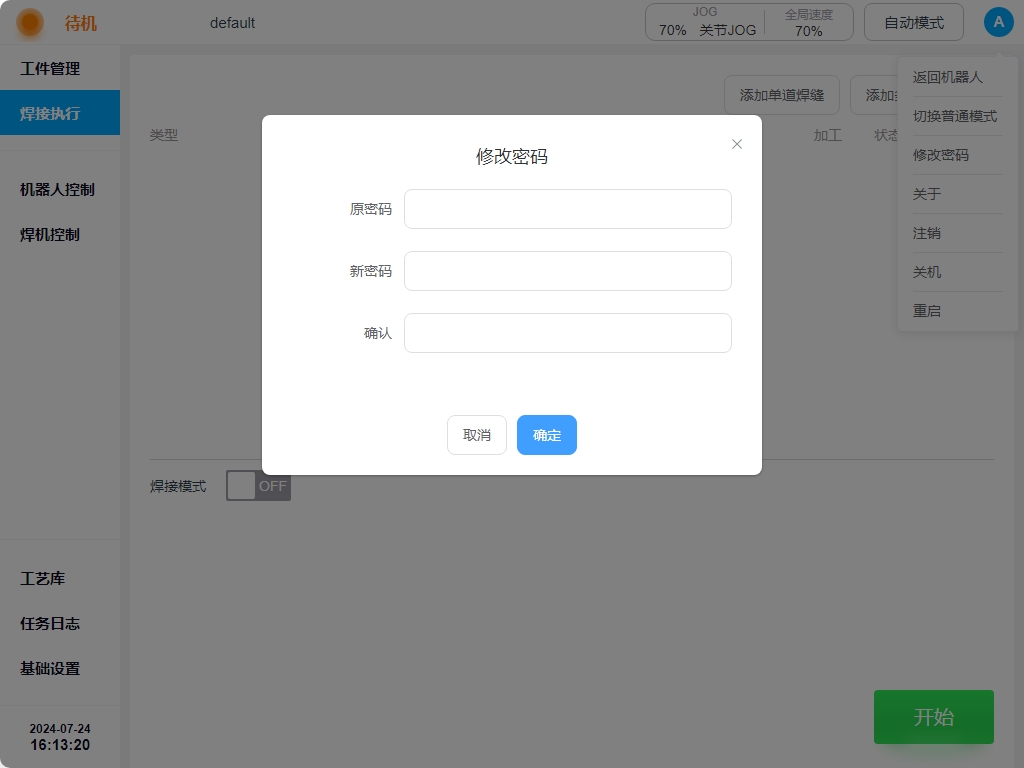
Task: Focus the 新密码 input field
Action: pos(567,271)
